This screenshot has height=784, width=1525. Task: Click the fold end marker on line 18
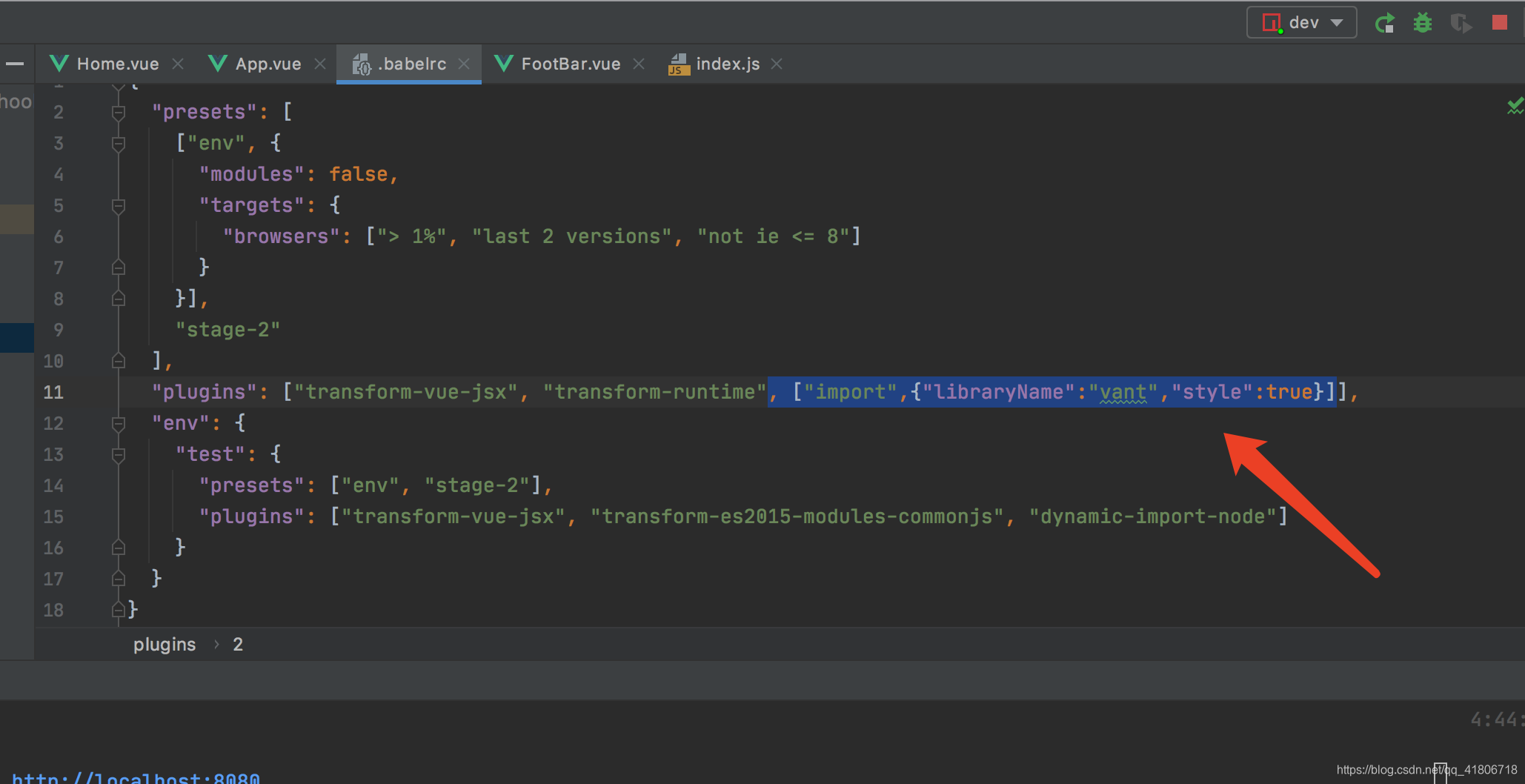point(118,610)
